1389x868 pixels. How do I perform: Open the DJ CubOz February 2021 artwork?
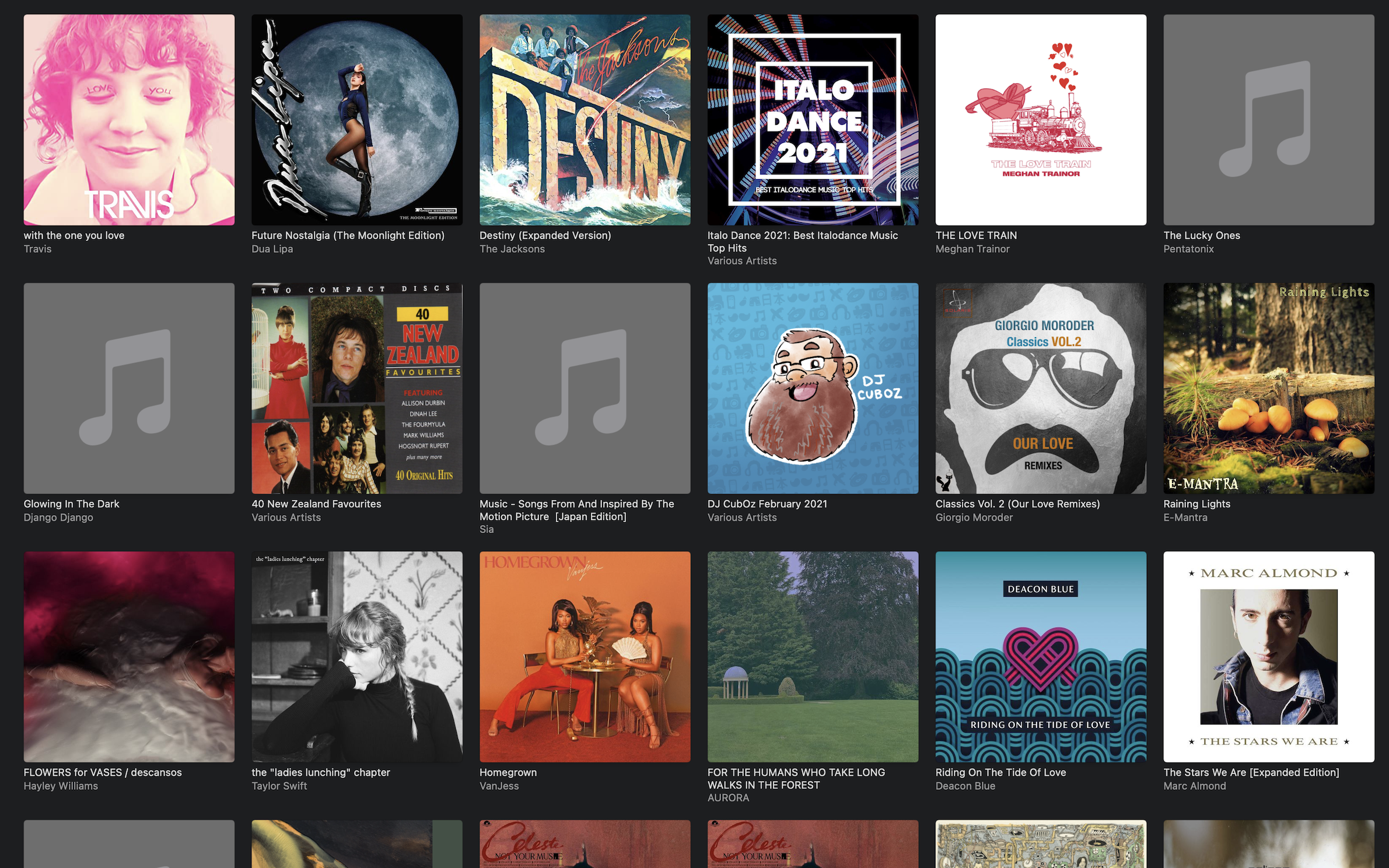pos(813,388)
